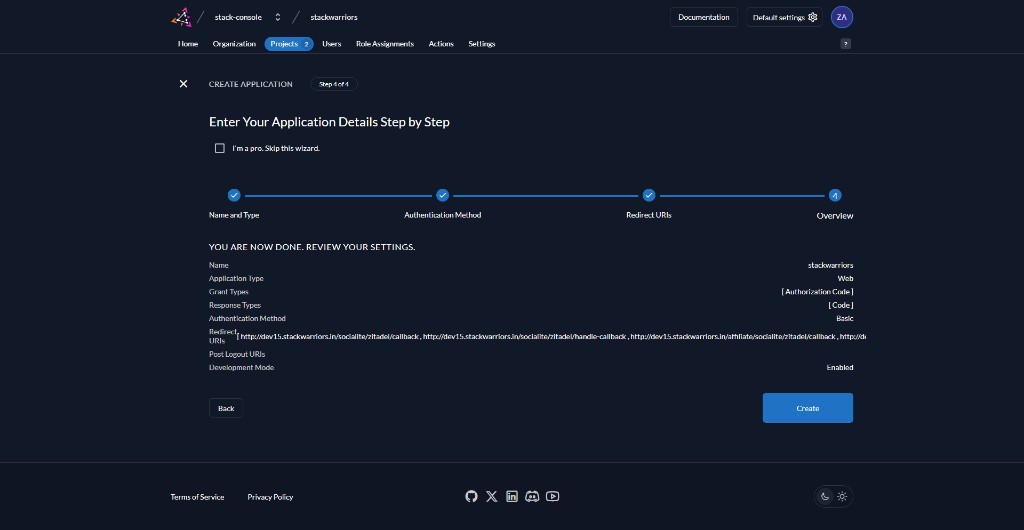
Task: Open Default settings with gear icon
Action: 784,17
